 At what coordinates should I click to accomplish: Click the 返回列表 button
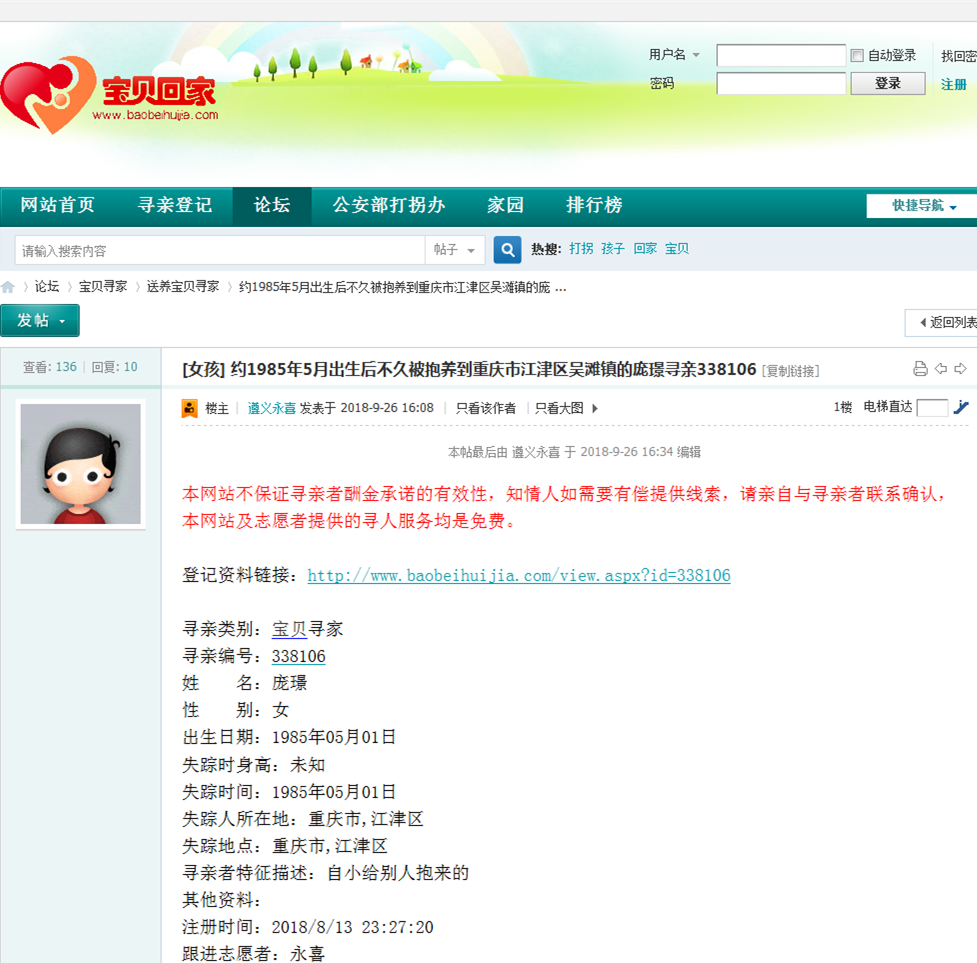coord(941,323)
